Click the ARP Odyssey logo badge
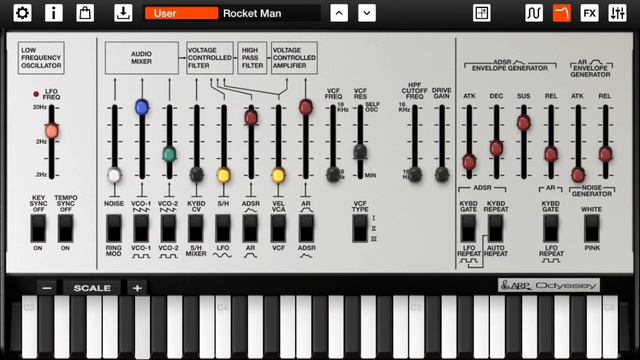Image resolution: width=640 pixels, height=360 pixels. (x=549, y=285)
